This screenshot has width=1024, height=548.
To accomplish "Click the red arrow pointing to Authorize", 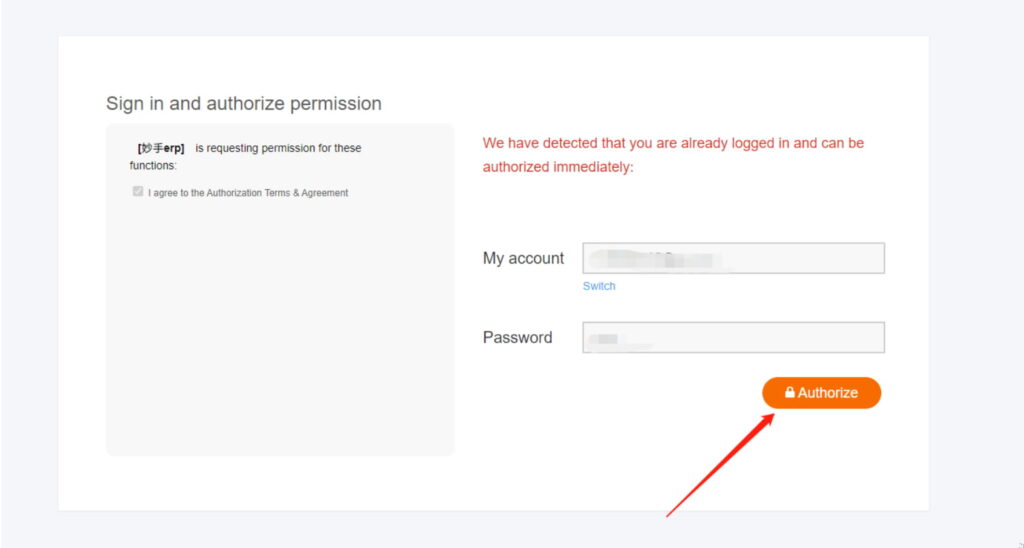I will coord(720,464).
